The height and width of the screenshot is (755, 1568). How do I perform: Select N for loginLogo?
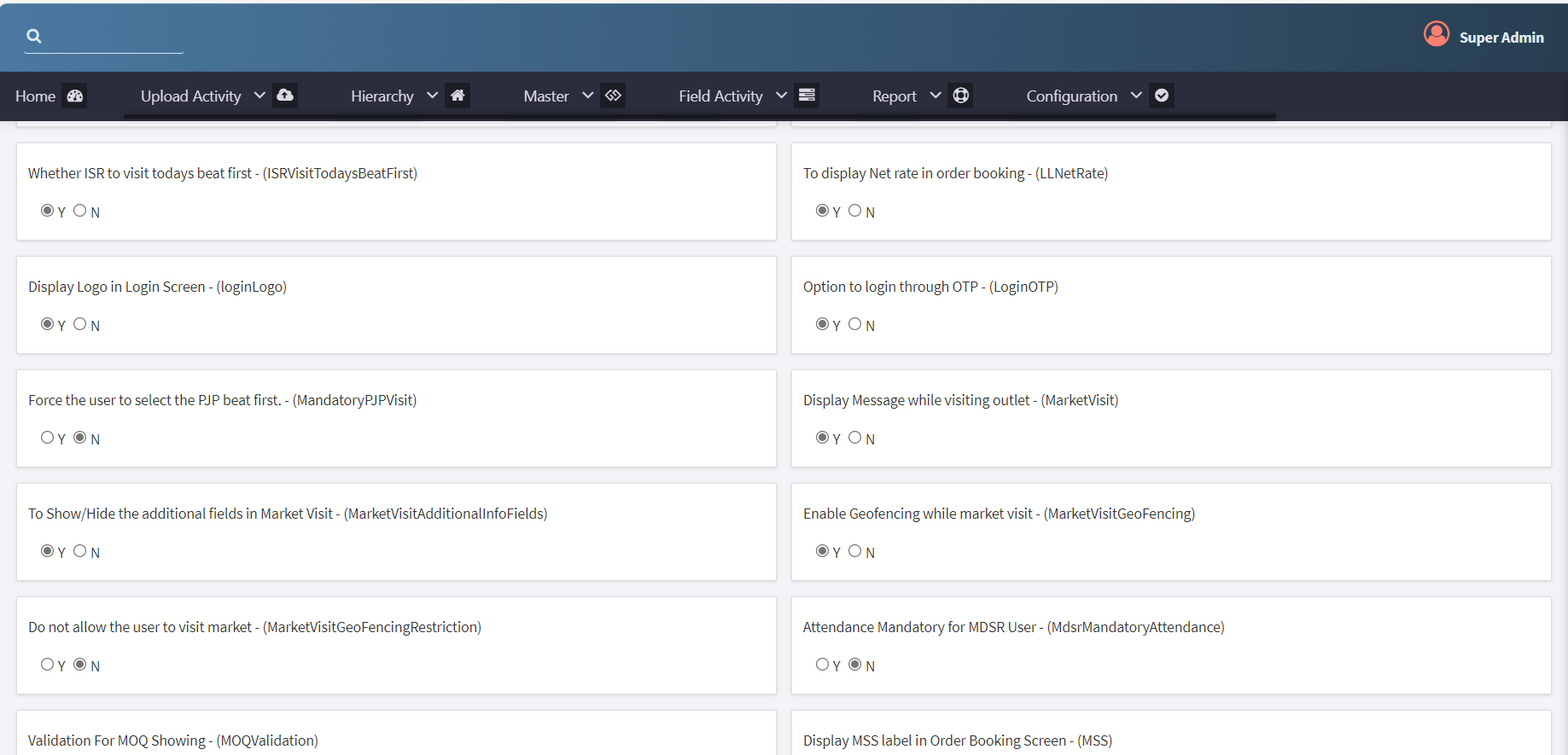click(x=80, y=324)
